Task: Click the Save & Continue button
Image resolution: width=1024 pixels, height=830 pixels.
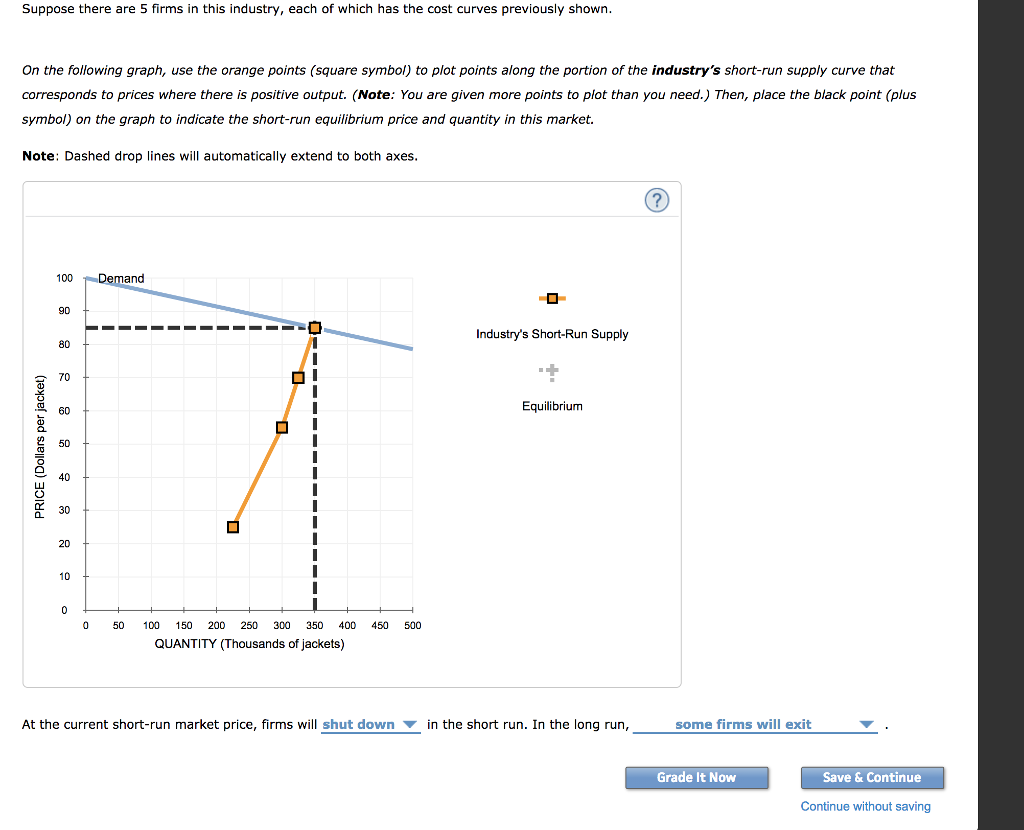Action: [872, 777]
